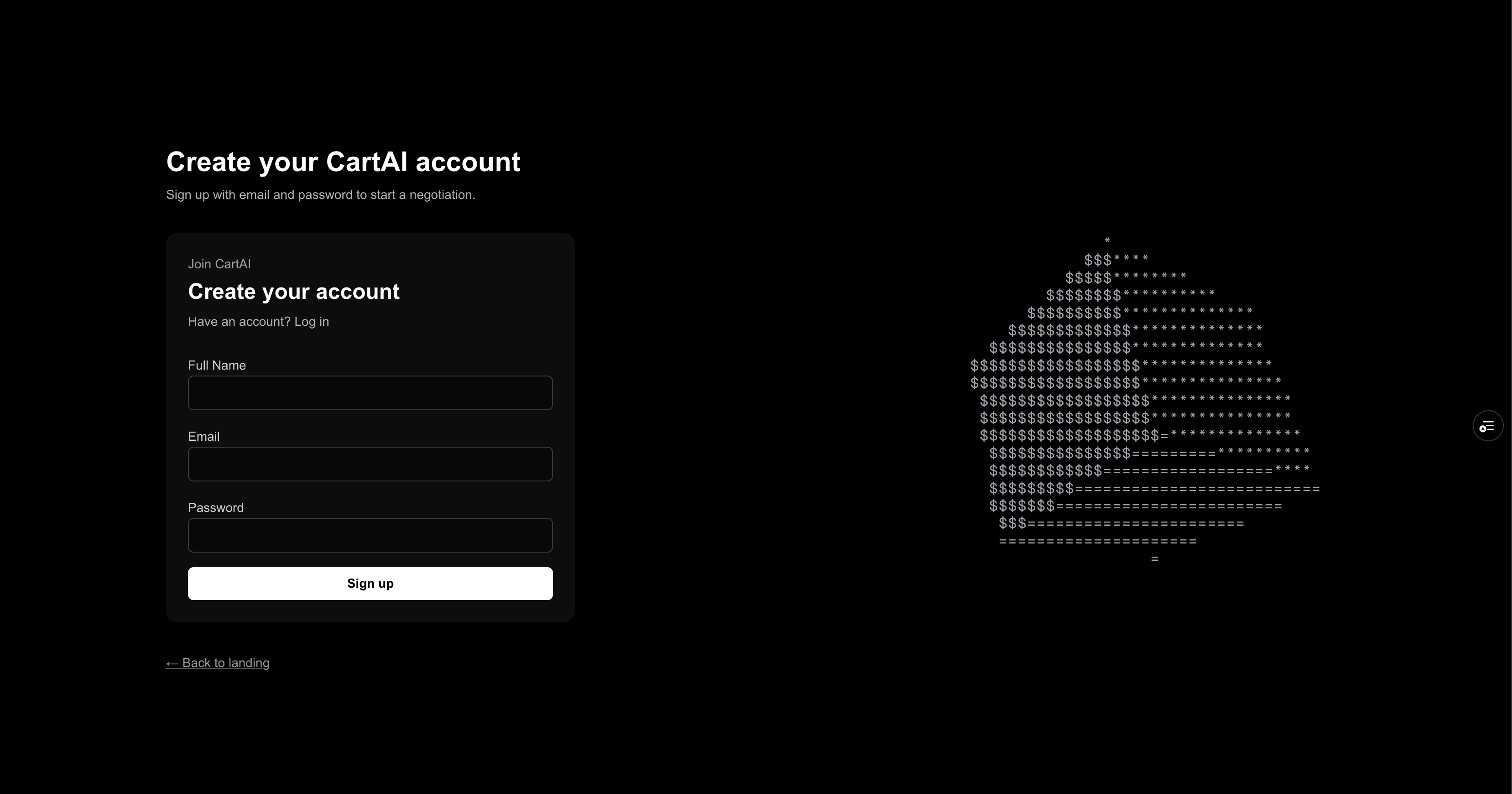Viewport: 1512px width, 794px height.
Task: Focus the Full Name input field
Action: (370, 392)
